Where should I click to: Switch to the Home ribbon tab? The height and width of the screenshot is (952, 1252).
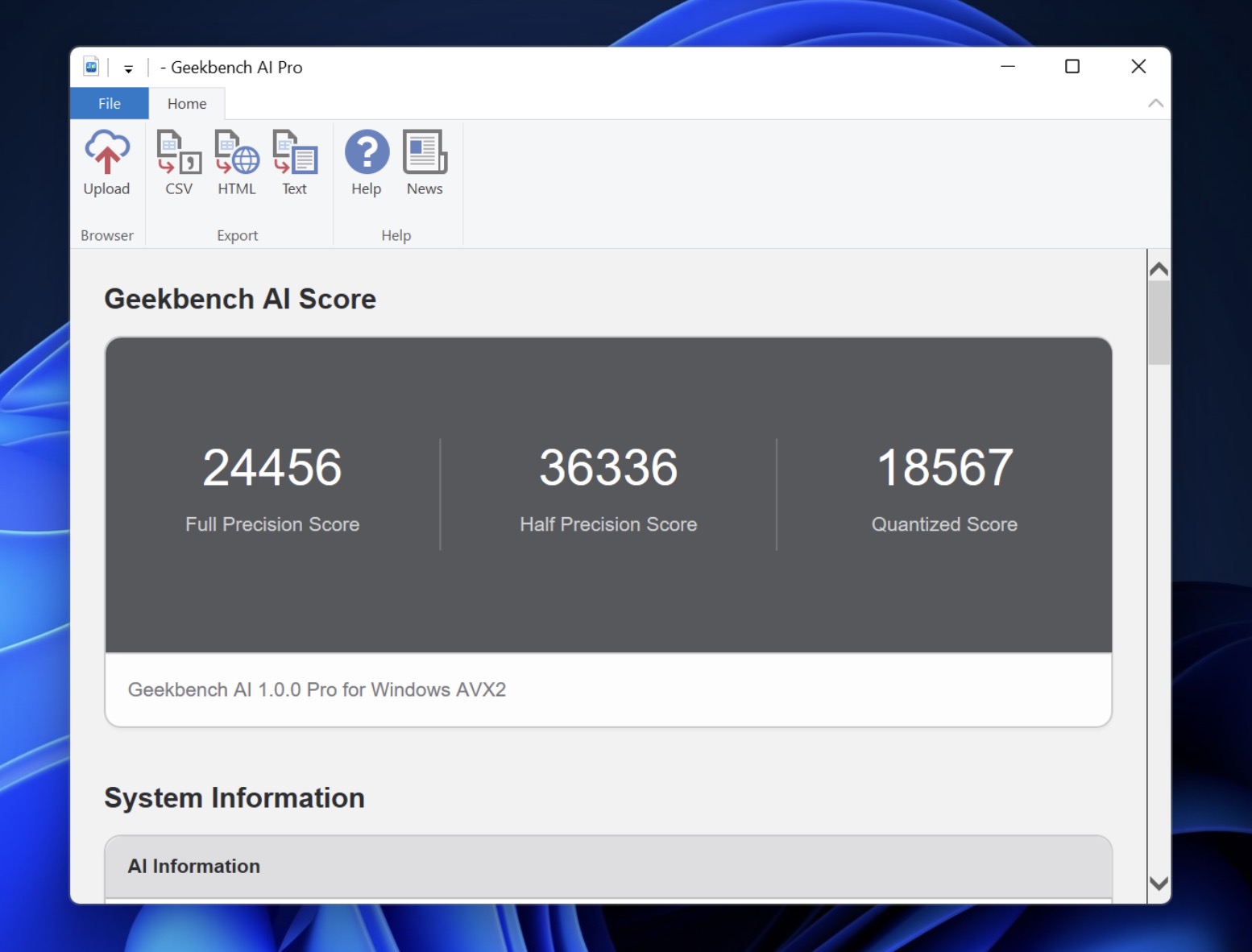pyautogui.click(x=187, y=103)
